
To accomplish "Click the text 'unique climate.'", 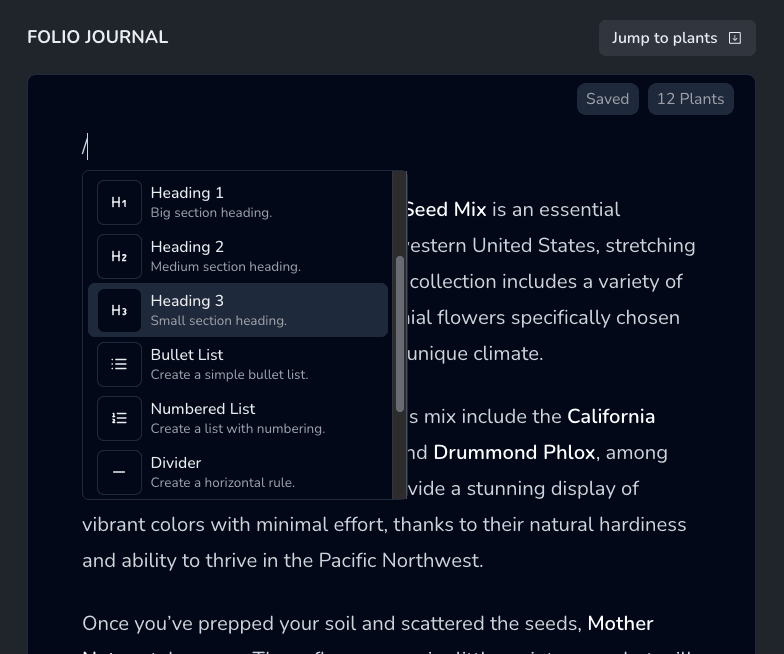I will coord(475,354).
